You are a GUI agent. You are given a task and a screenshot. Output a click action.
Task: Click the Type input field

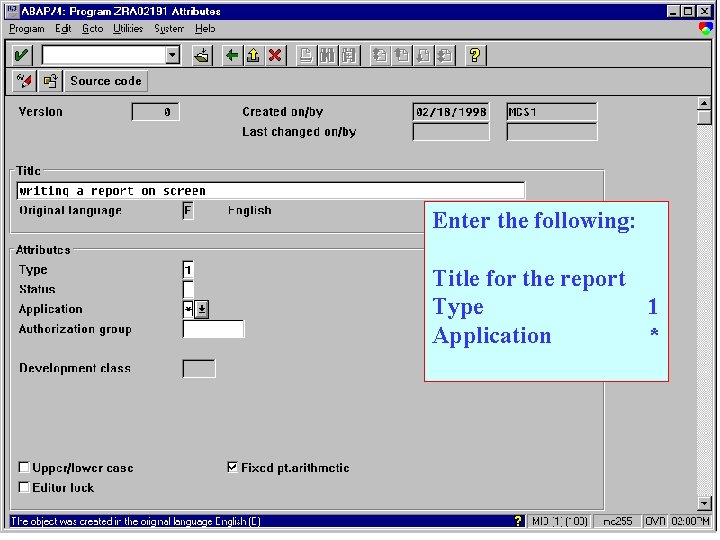tap(188, 270)
